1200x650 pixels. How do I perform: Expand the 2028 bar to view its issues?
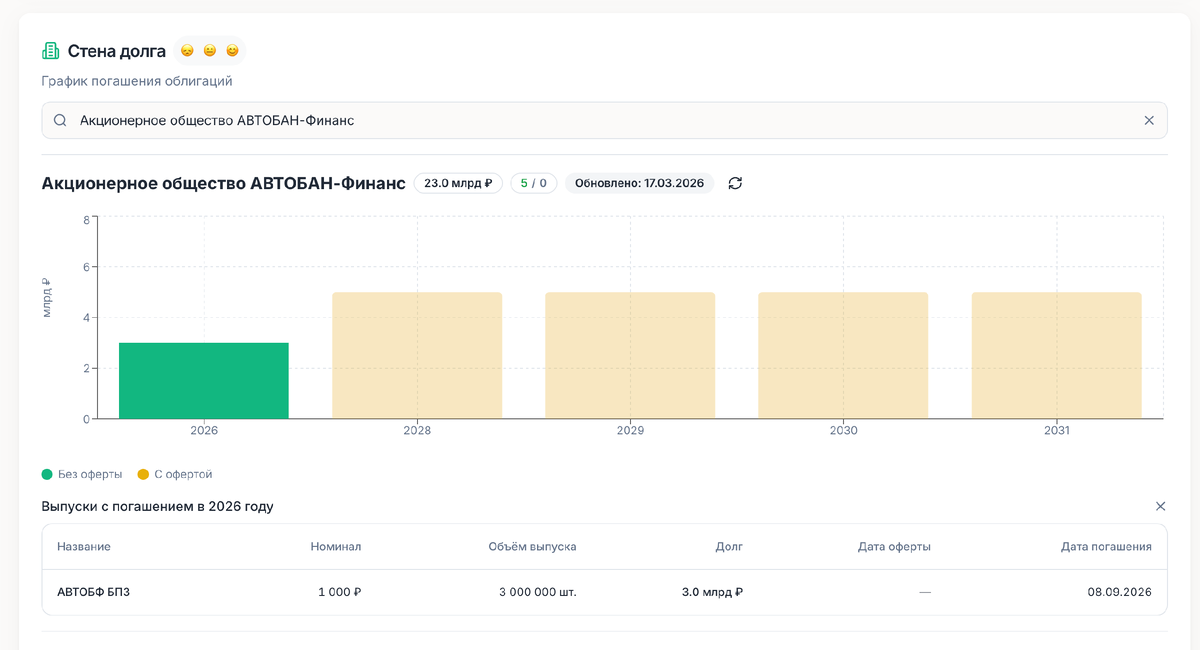417,355
